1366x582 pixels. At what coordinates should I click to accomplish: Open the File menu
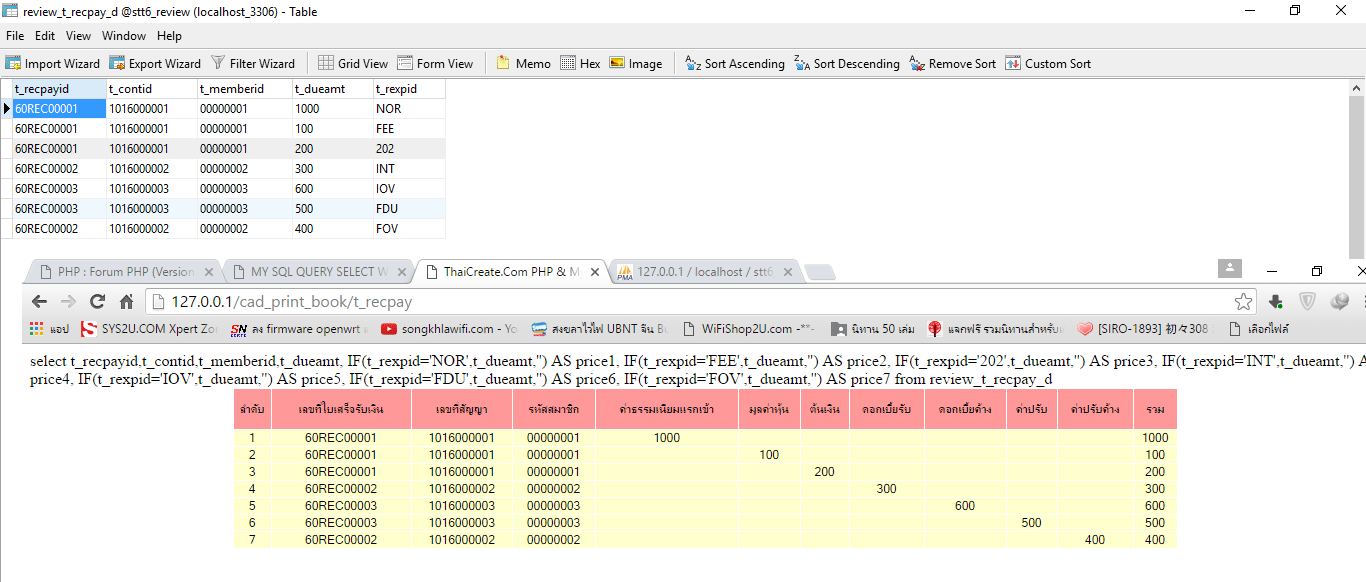[15, 36]
